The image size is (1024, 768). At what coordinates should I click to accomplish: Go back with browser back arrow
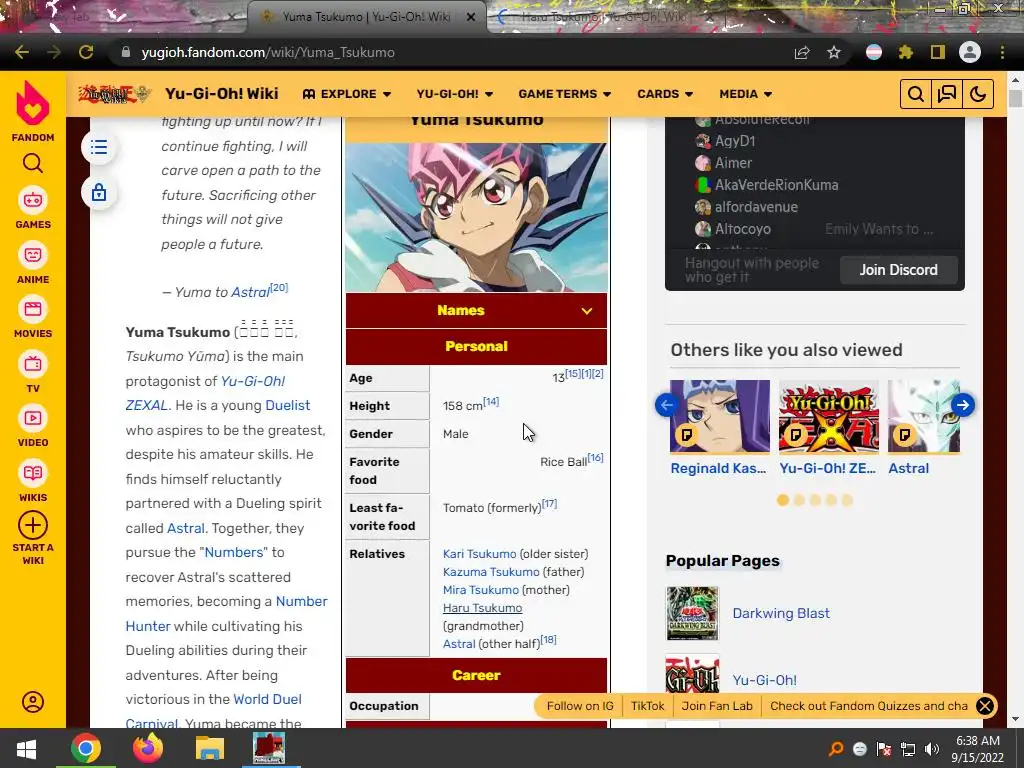click(x=22, y=52)
